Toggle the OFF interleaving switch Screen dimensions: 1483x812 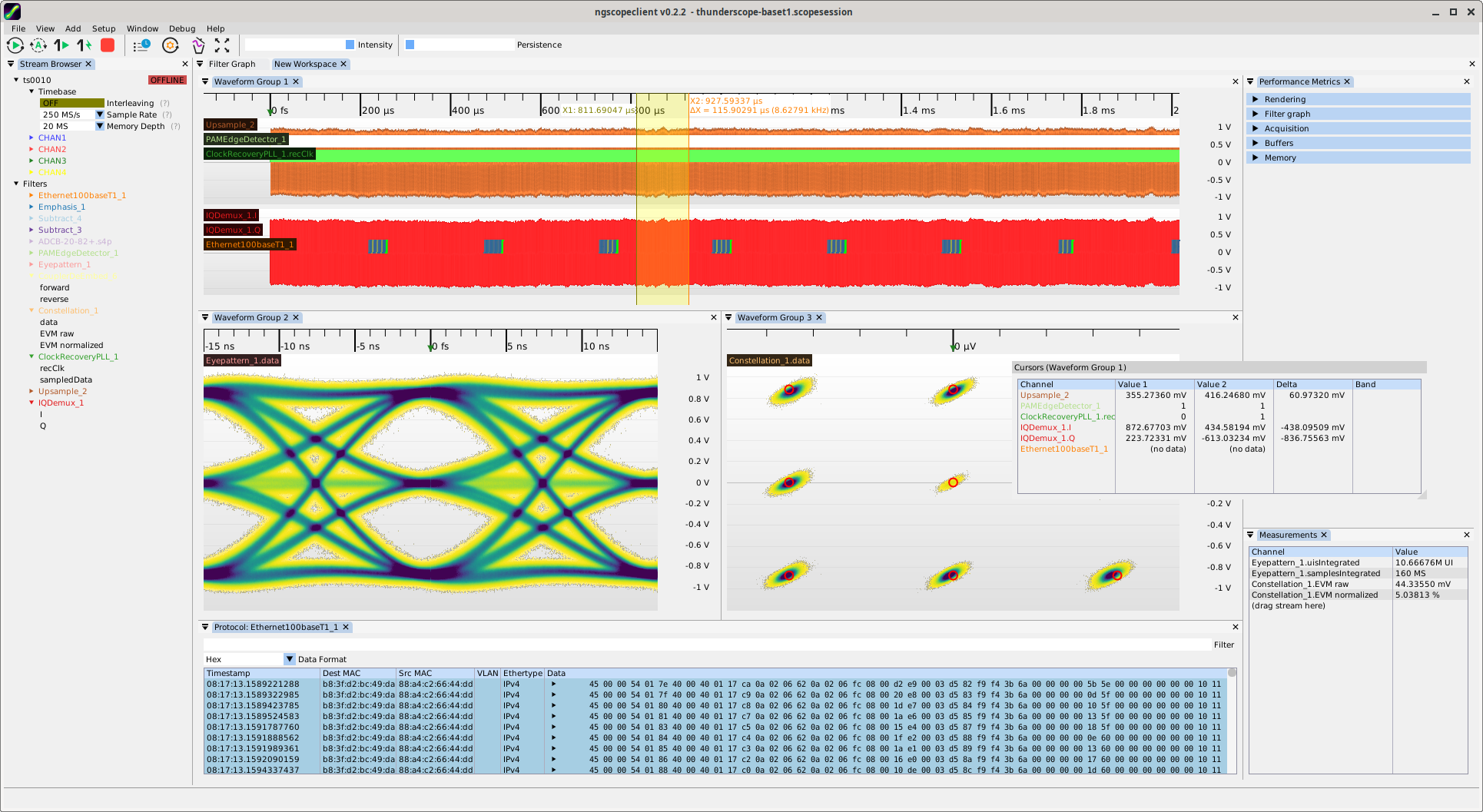click(x=72, y=103)
